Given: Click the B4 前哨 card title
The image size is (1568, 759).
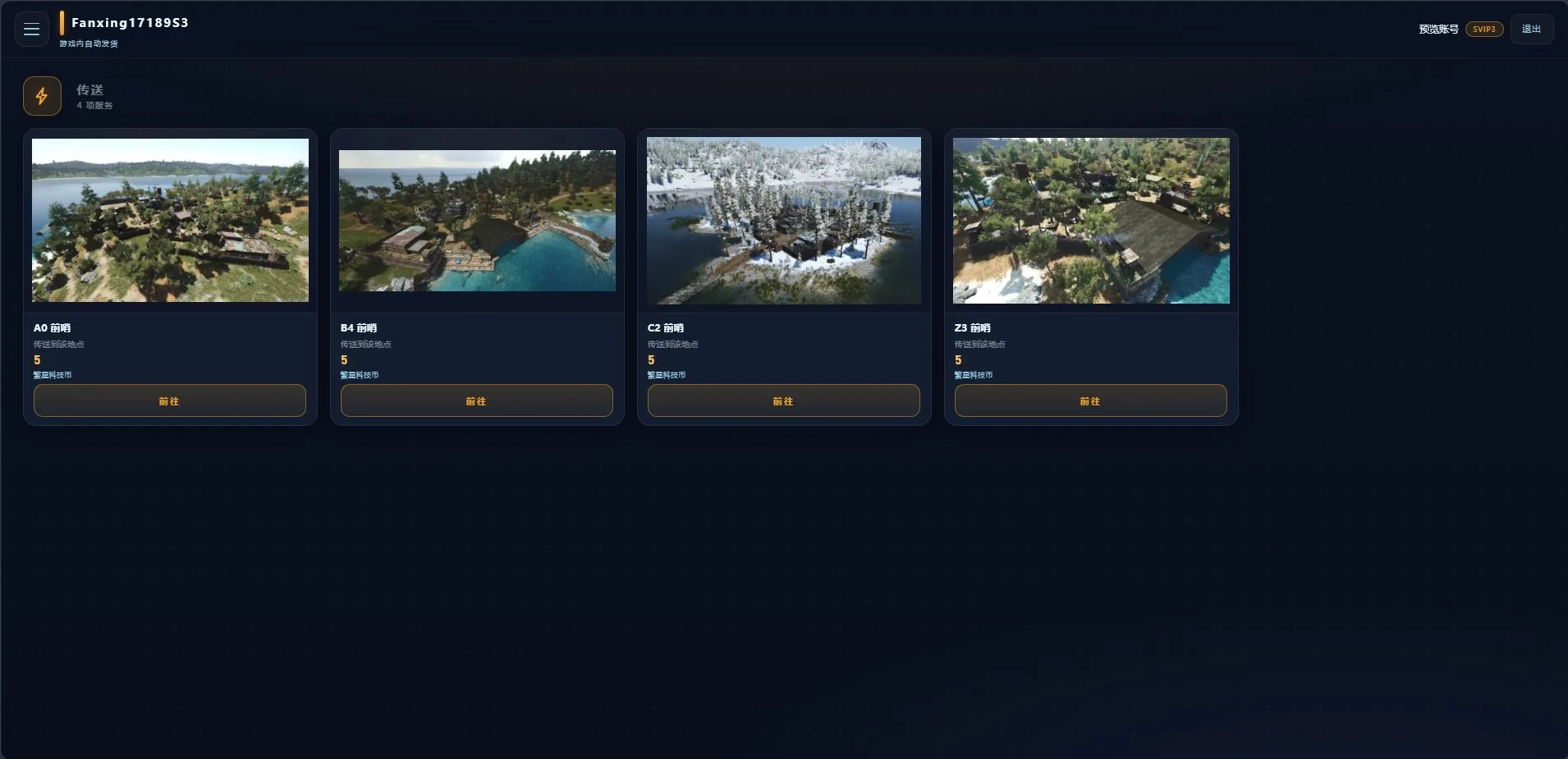Looking at the screenshot, I should [359, 328].
